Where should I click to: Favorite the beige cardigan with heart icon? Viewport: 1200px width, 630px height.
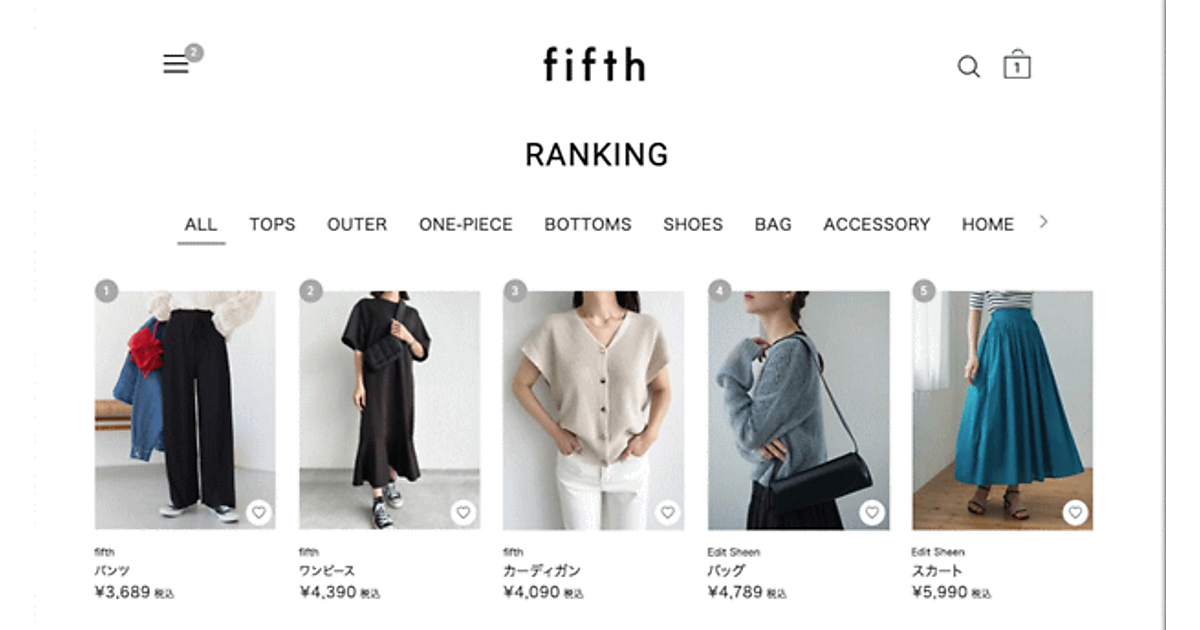pos(667,513)
